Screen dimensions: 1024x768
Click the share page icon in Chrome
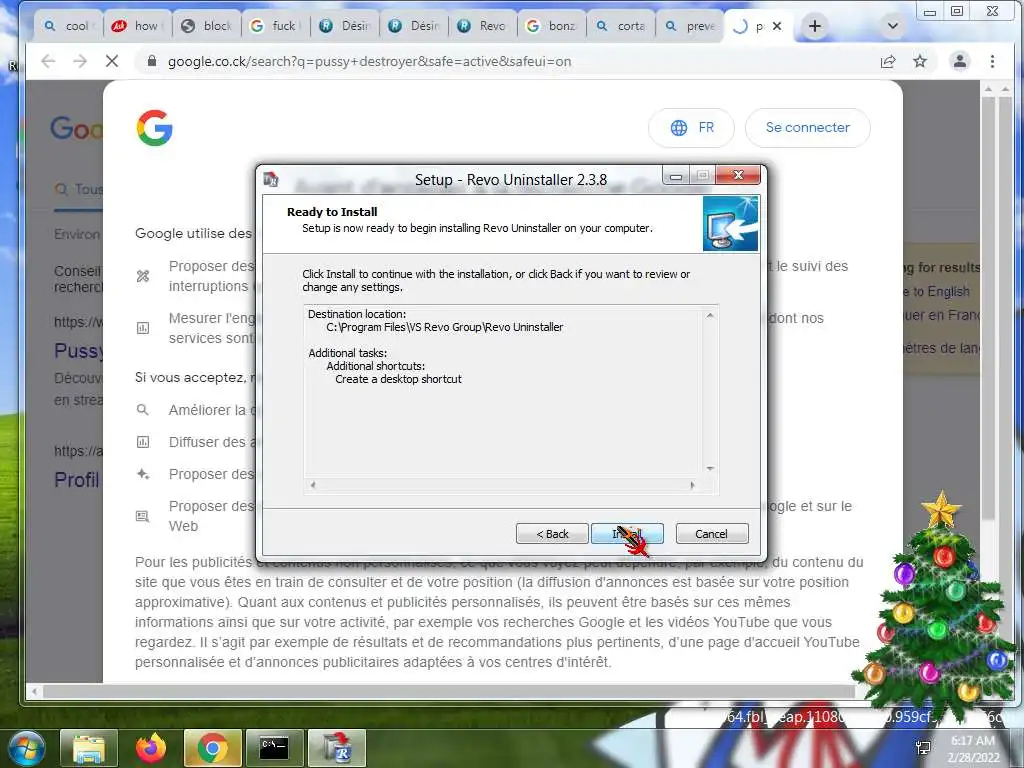pos(888,61)
